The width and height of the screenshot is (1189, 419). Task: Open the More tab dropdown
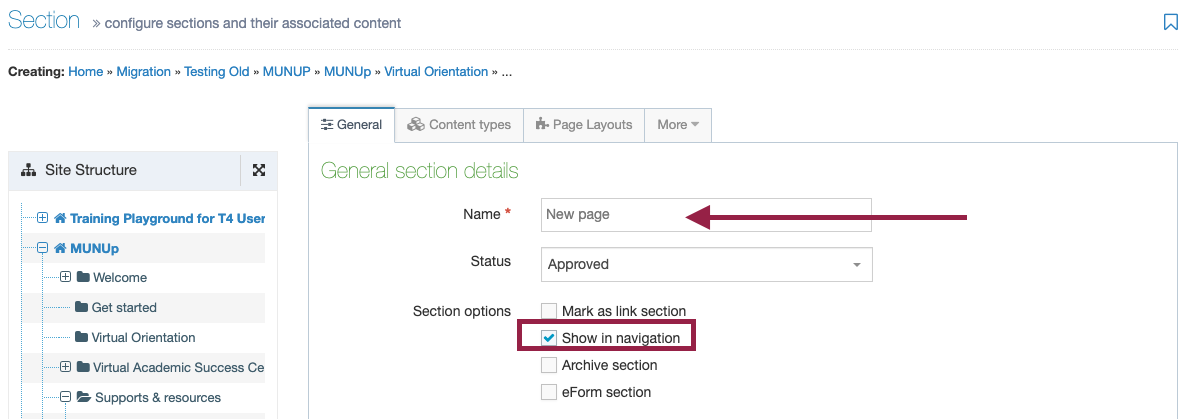(678, 125)
